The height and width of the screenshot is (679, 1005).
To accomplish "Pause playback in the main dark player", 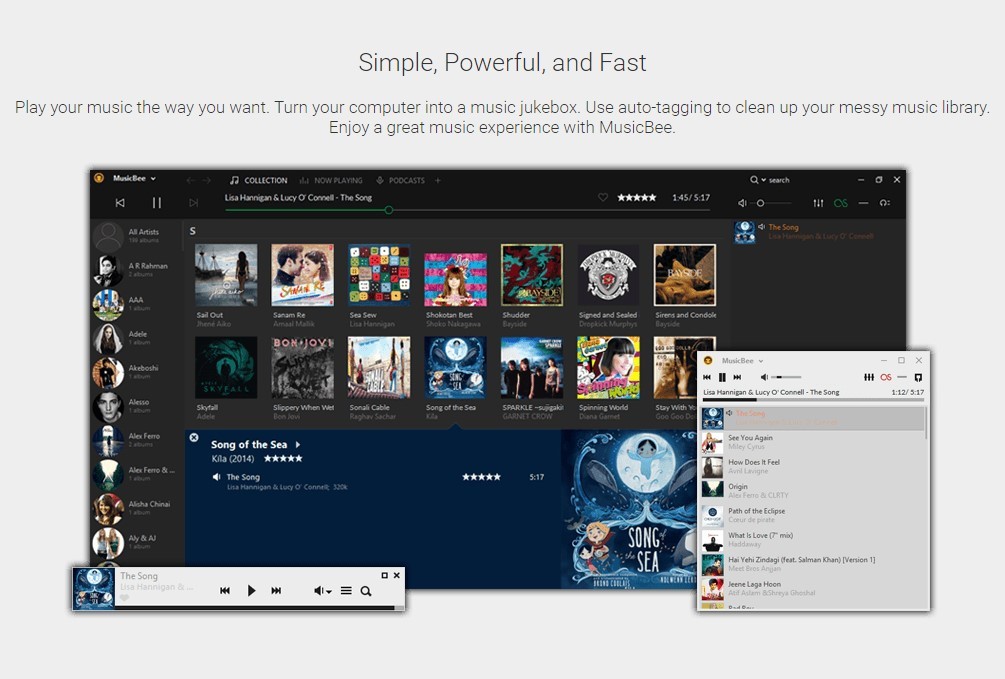I will pos(156,203).
